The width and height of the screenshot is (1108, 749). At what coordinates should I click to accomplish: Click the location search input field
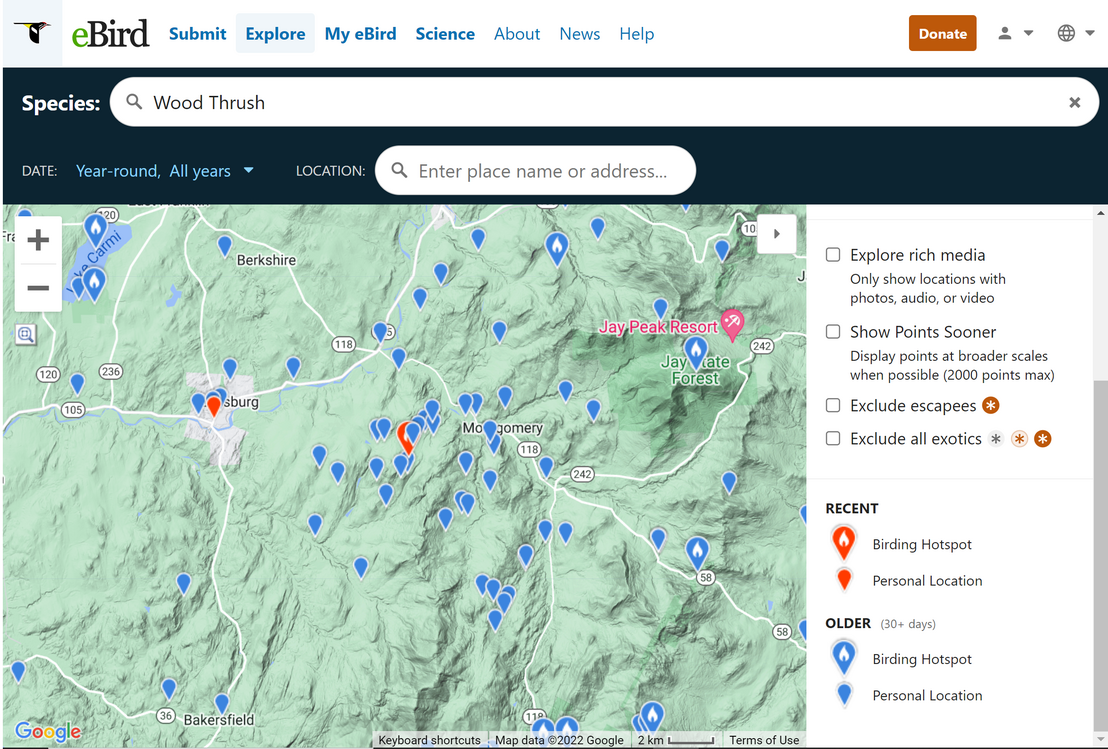[535, 170]
